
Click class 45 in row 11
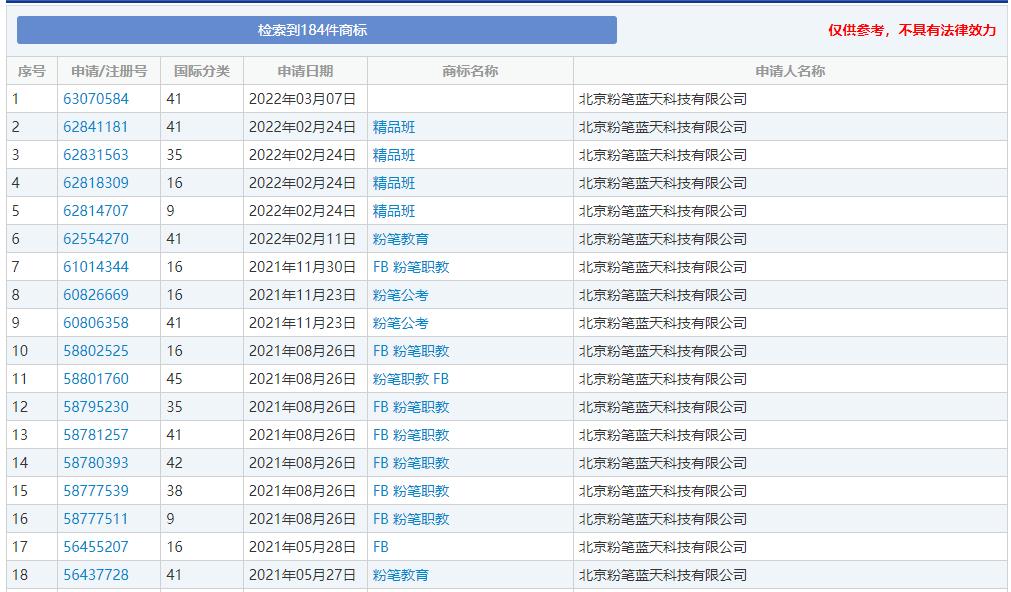174,379
